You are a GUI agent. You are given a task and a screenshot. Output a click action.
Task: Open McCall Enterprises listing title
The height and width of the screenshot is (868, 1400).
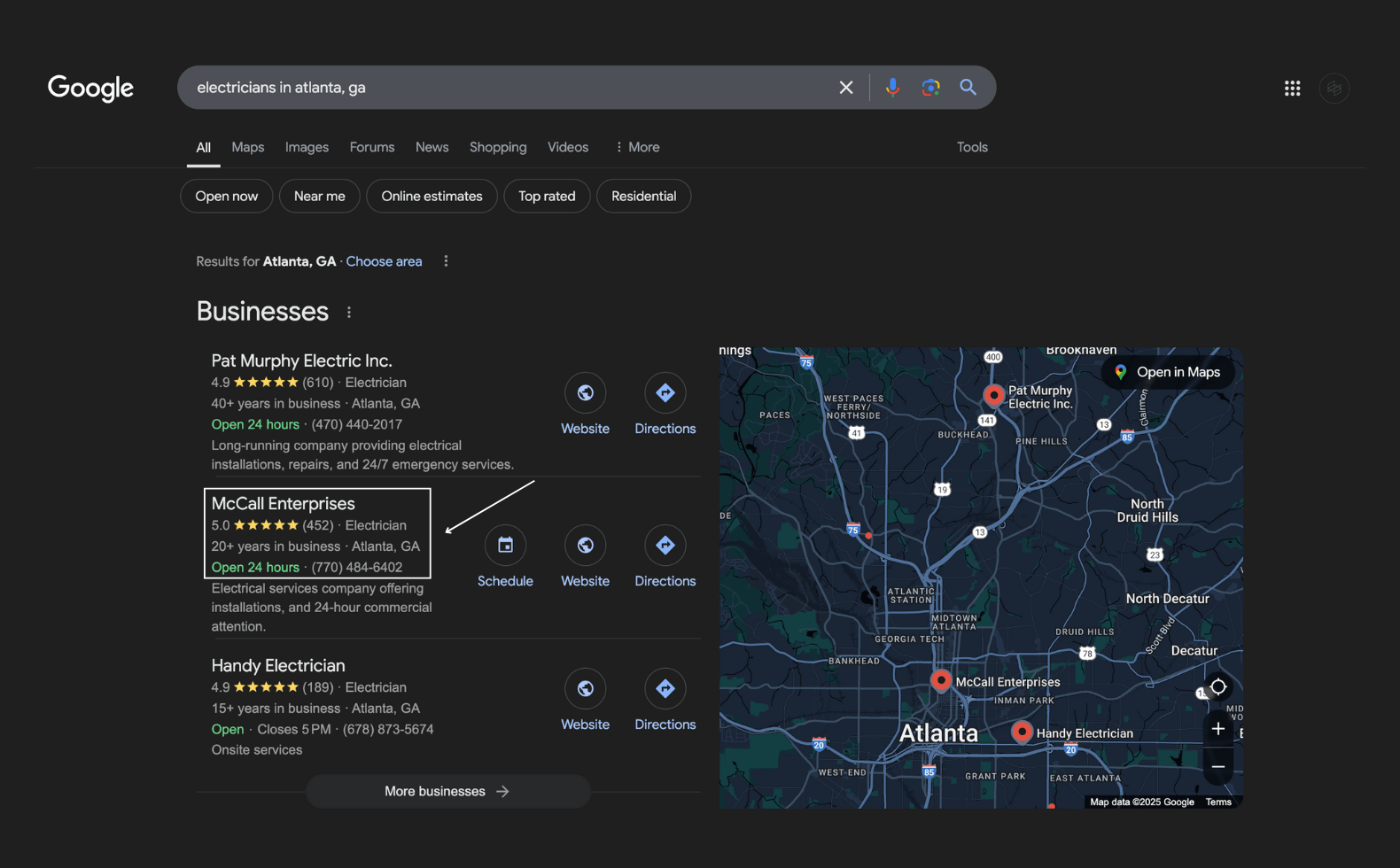coord(283,503)
